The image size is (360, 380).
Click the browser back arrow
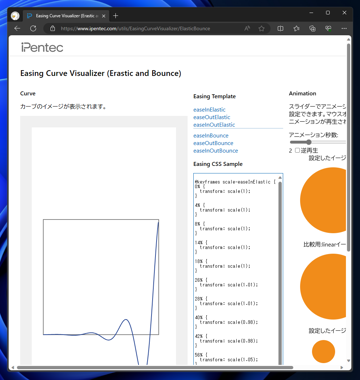17,29
